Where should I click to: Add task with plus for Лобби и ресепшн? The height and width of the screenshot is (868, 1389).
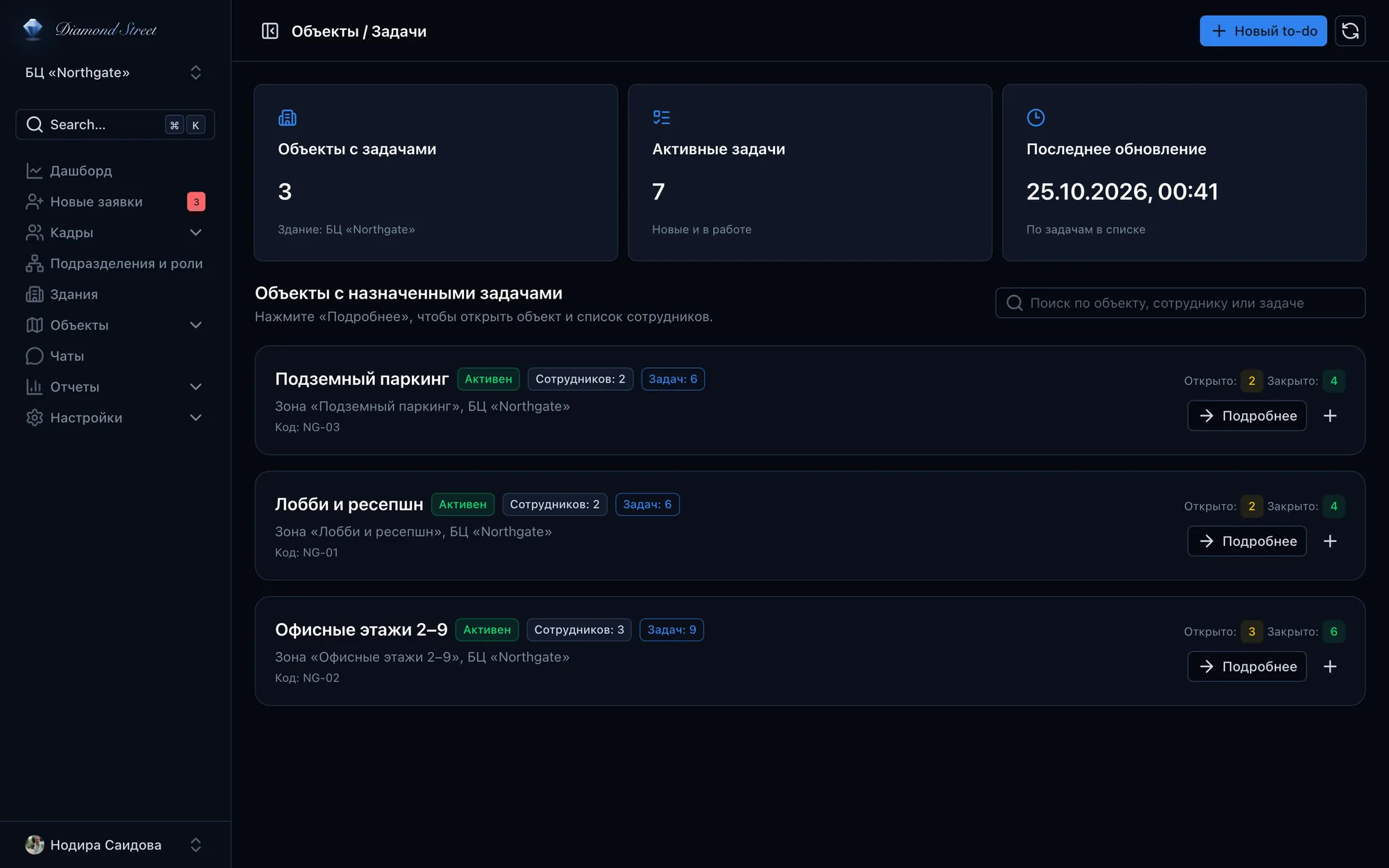pos(1330,541)
